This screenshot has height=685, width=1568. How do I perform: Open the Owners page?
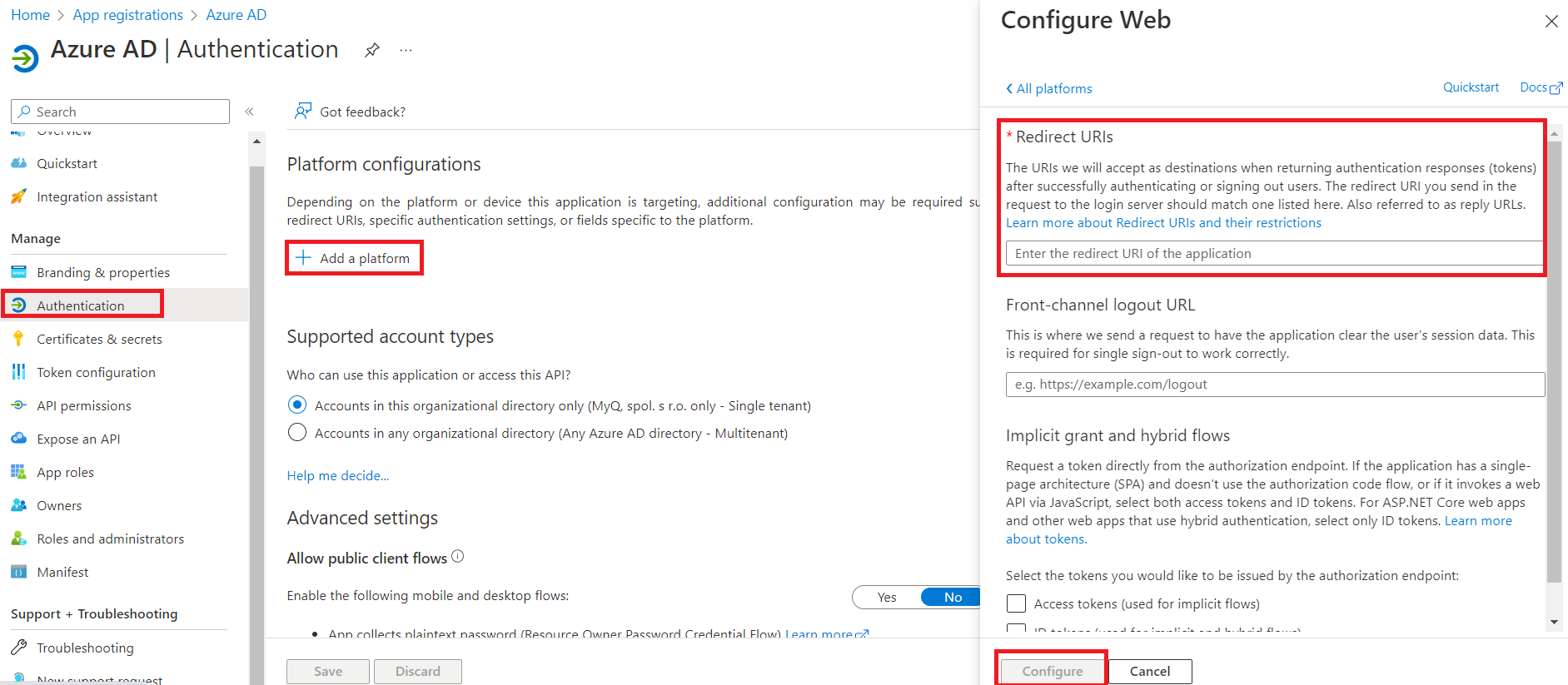(x=59, y=505)
